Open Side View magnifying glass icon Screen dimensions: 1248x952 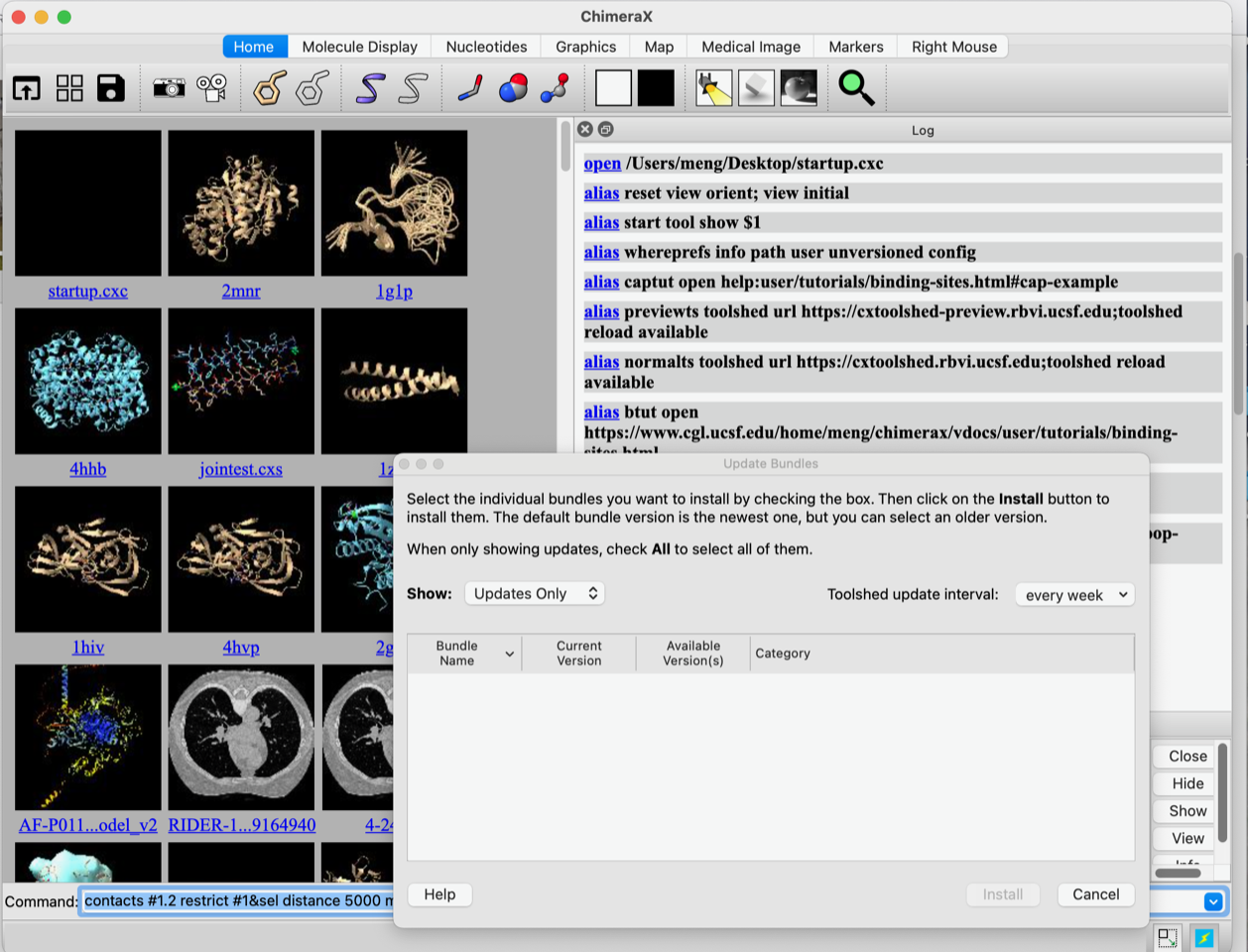[856, 88]
